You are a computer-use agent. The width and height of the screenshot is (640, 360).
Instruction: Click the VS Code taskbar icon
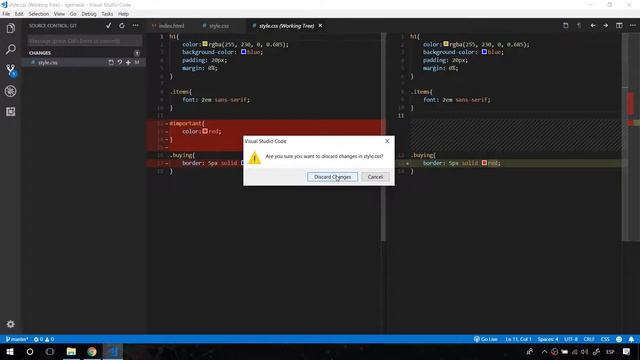113,351
